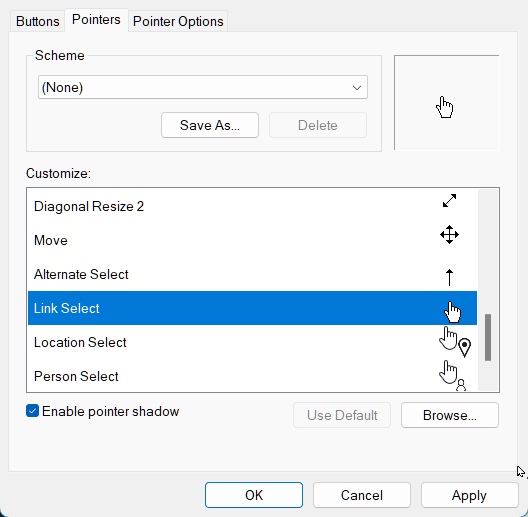Click the Browse... button
The image size is (528, 517).
click(x=450, y=415)
